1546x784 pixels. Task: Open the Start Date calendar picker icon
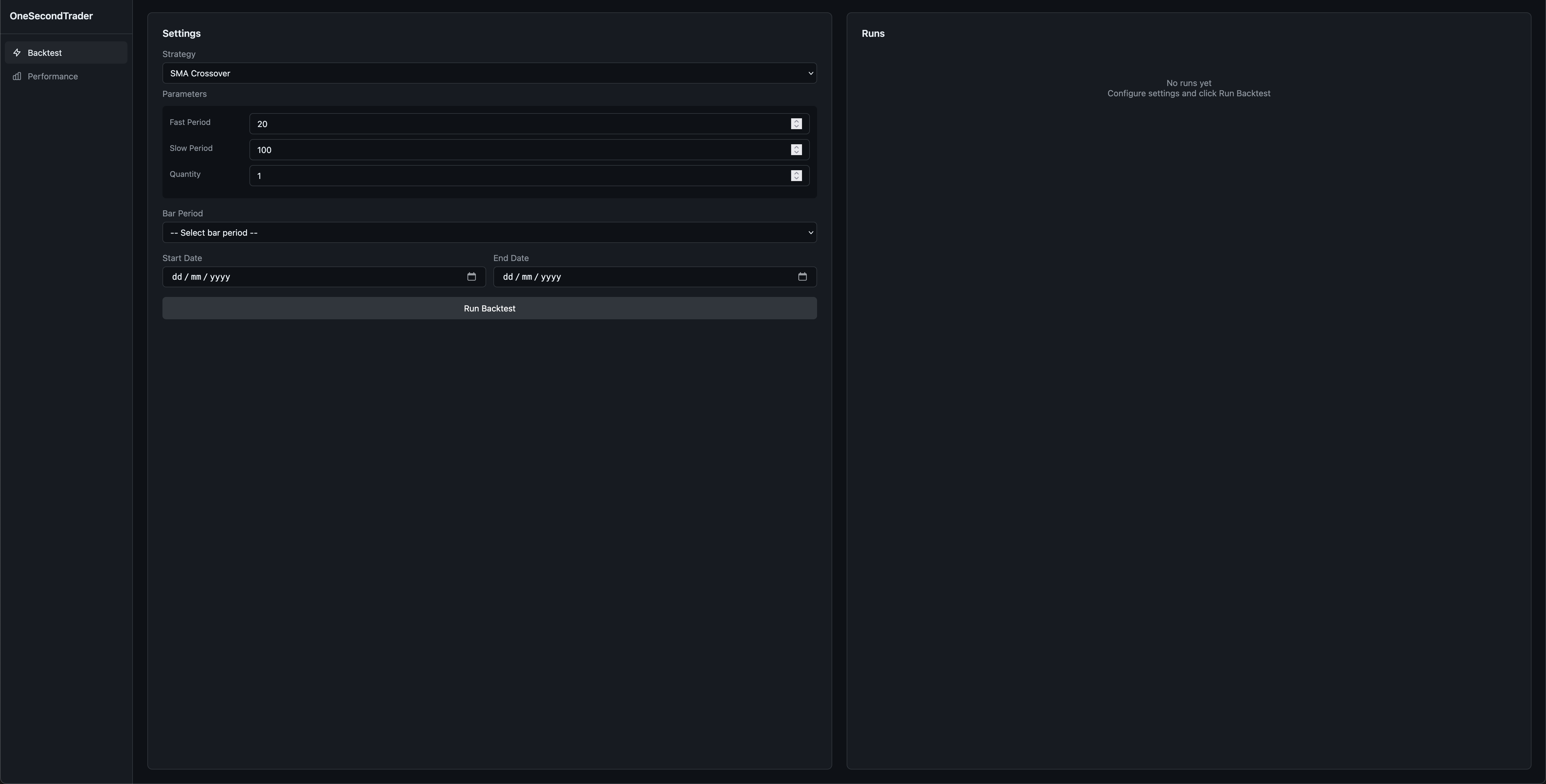[471, 276]
